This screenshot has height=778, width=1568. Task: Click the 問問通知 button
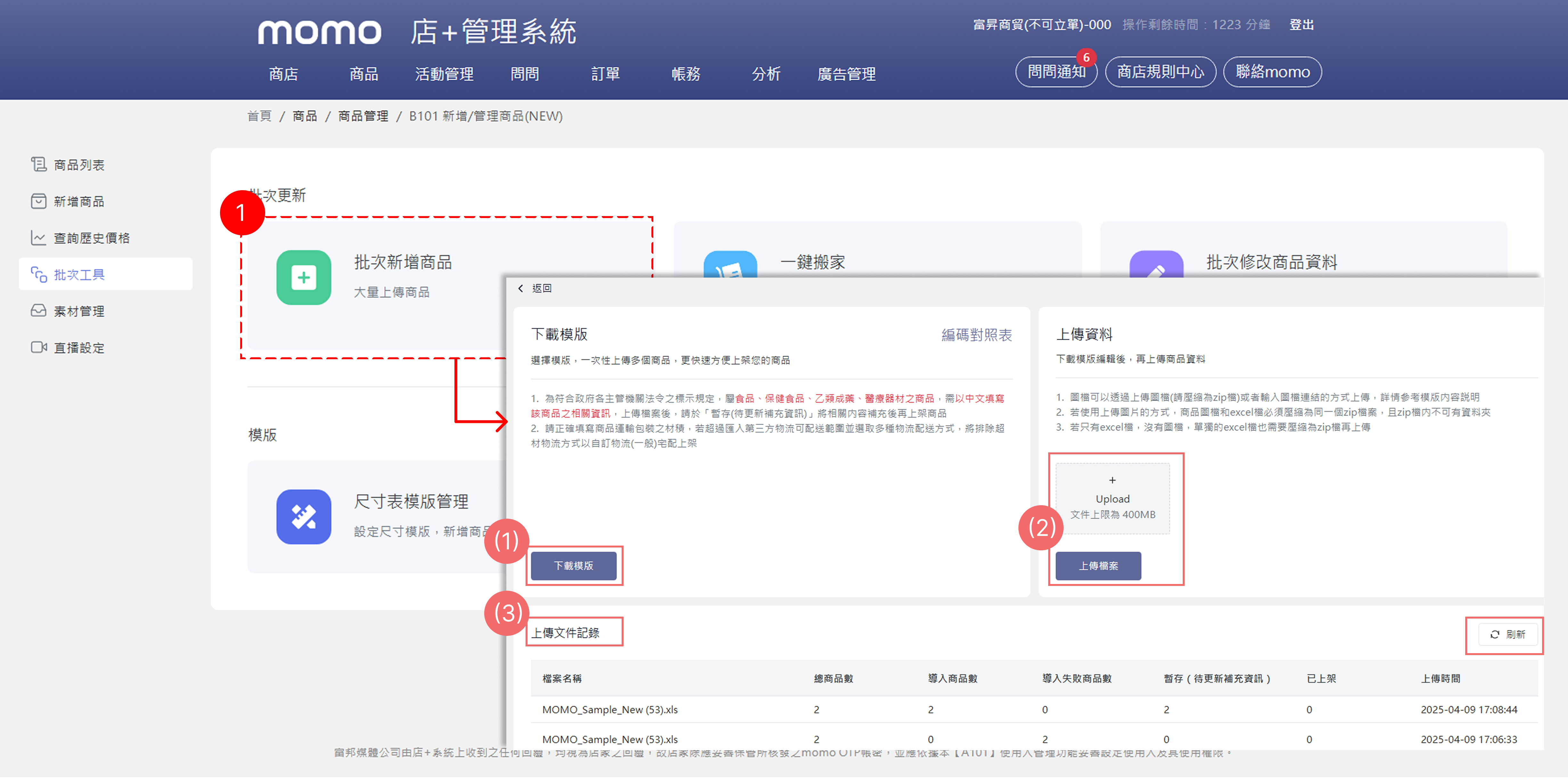click(1056, 72)
